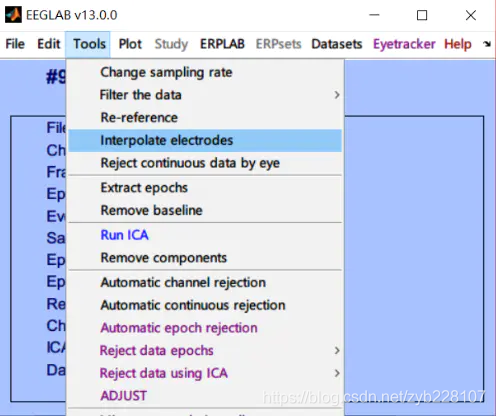Choose Reject continuous data by eye
The image size is (496, 416).
point(205,163)
